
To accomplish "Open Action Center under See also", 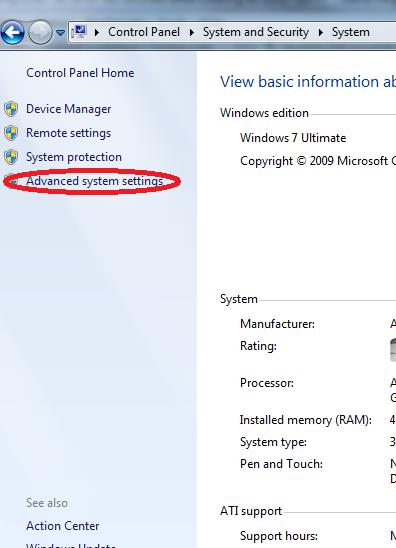I will point(63,526).
